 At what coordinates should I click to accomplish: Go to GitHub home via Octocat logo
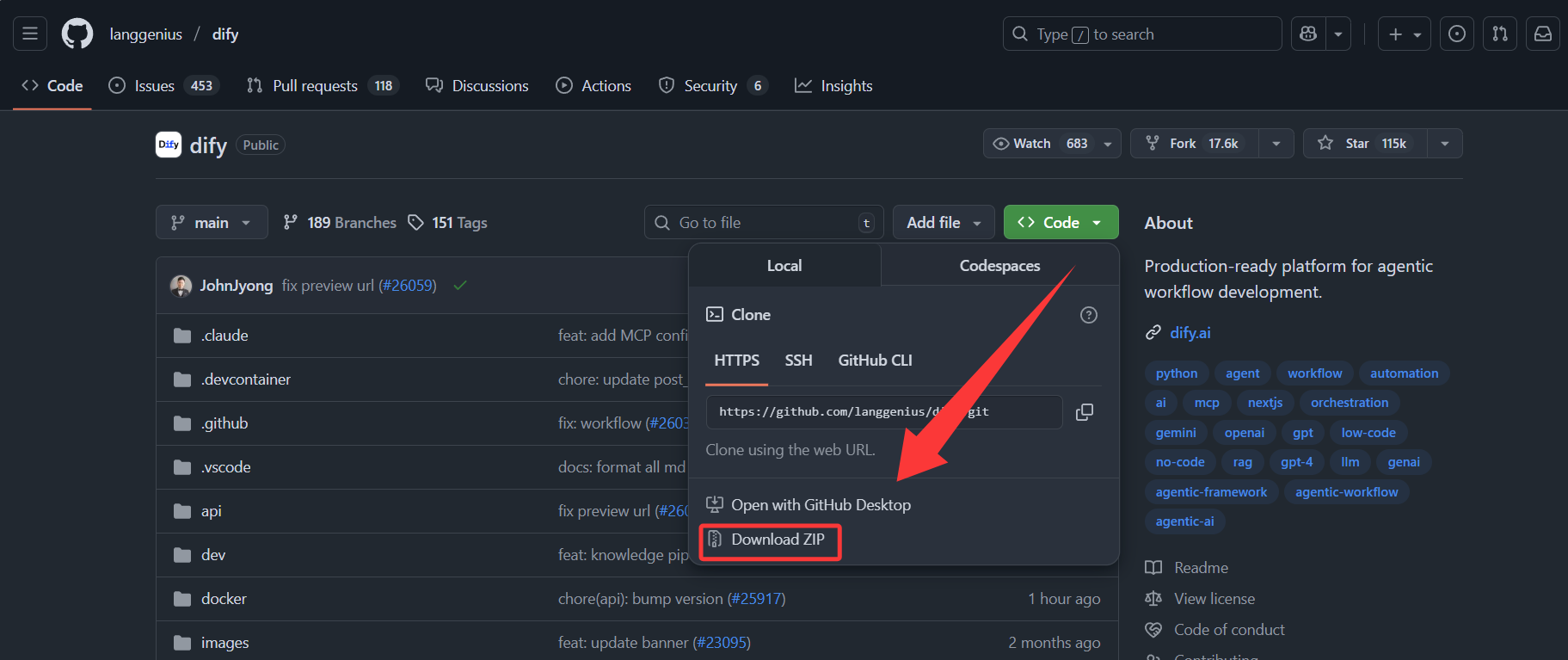tap(77, 34)
